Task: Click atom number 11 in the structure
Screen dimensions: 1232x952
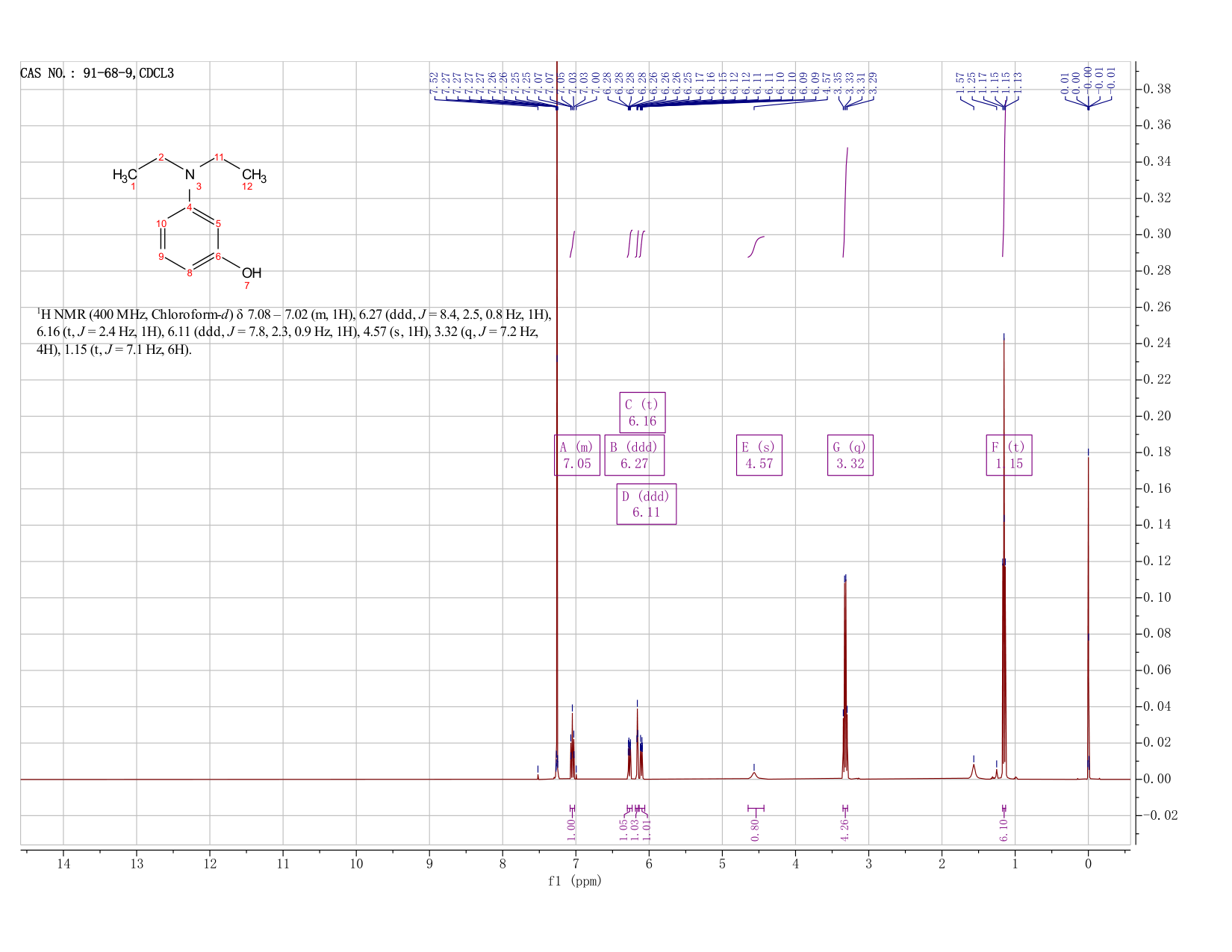Action: [x=220, y=157]
